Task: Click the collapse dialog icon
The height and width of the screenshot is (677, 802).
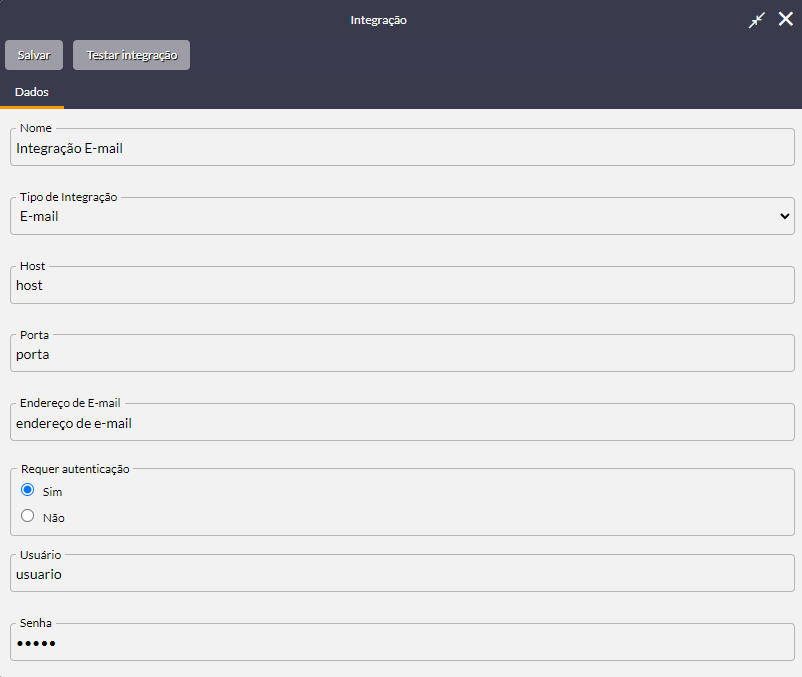Action: pos(756,20)
